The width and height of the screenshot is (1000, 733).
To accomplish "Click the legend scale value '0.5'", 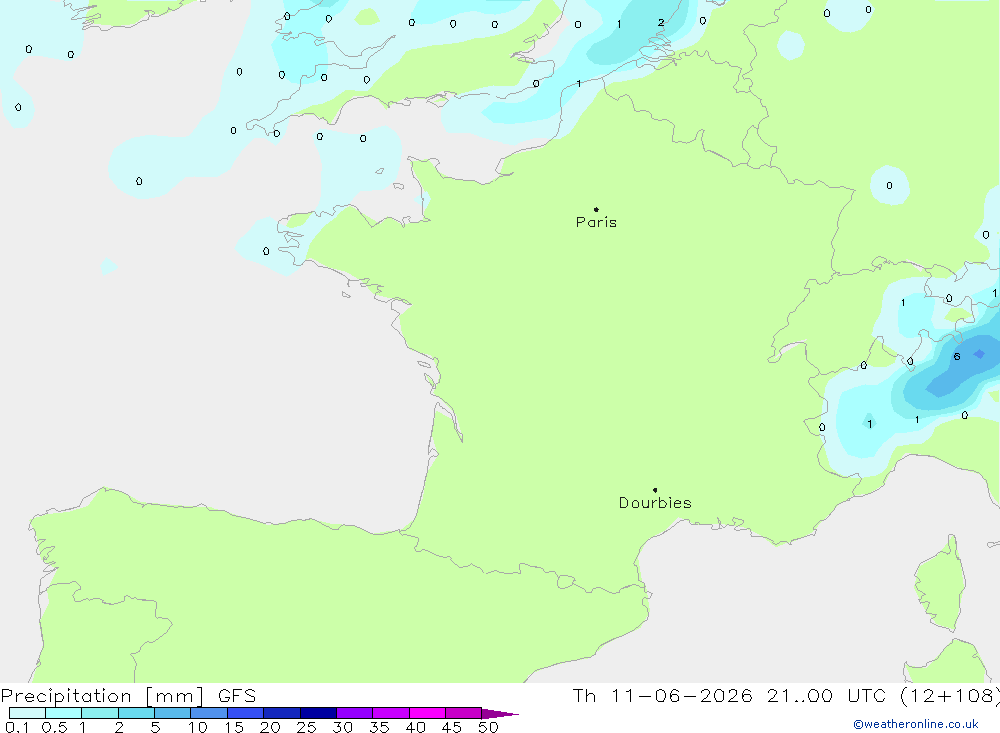I will [54, 727].
